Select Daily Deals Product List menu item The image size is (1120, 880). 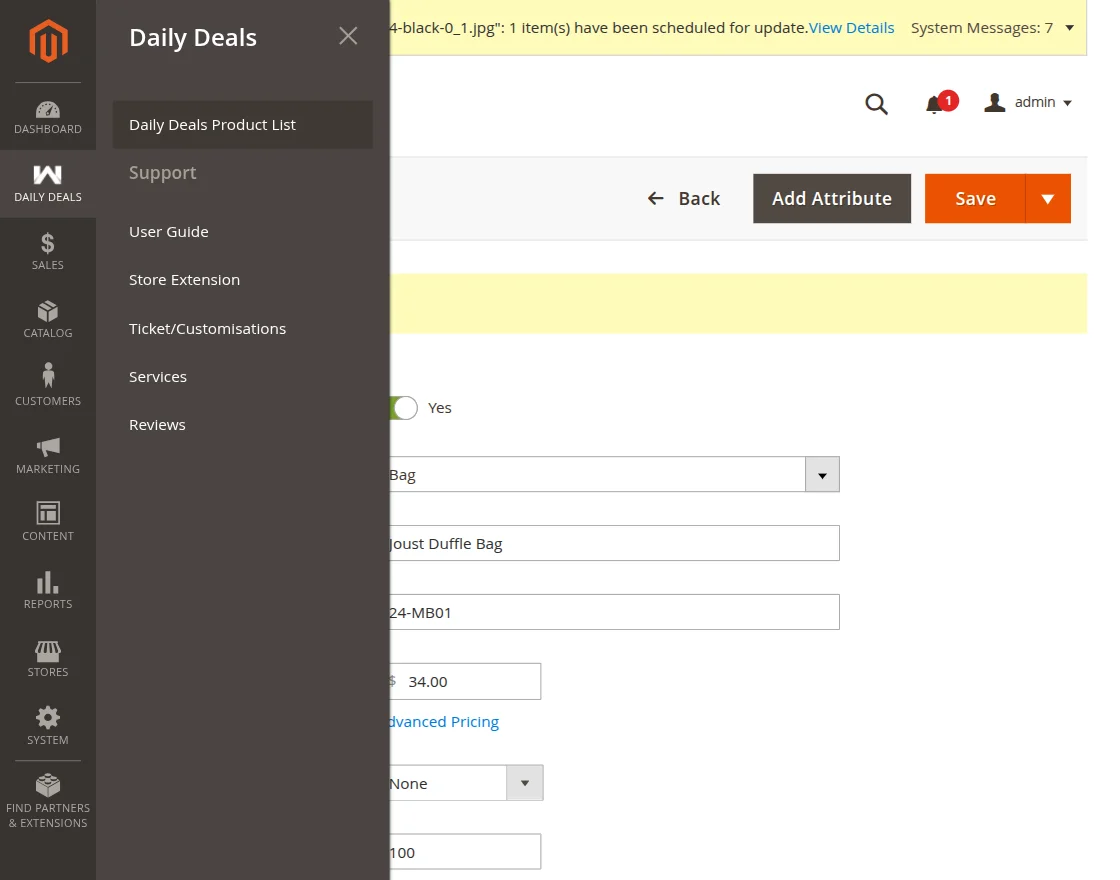[211, 124]
